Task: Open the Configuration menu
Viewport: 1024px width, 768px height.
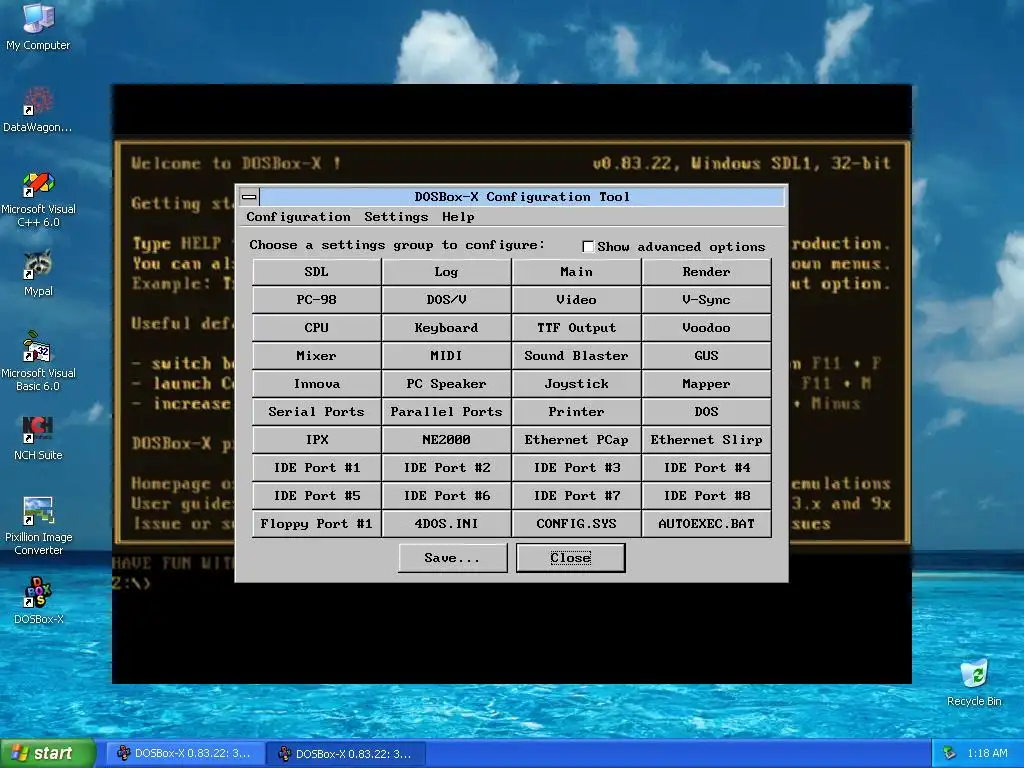Action: click(298, 217)
